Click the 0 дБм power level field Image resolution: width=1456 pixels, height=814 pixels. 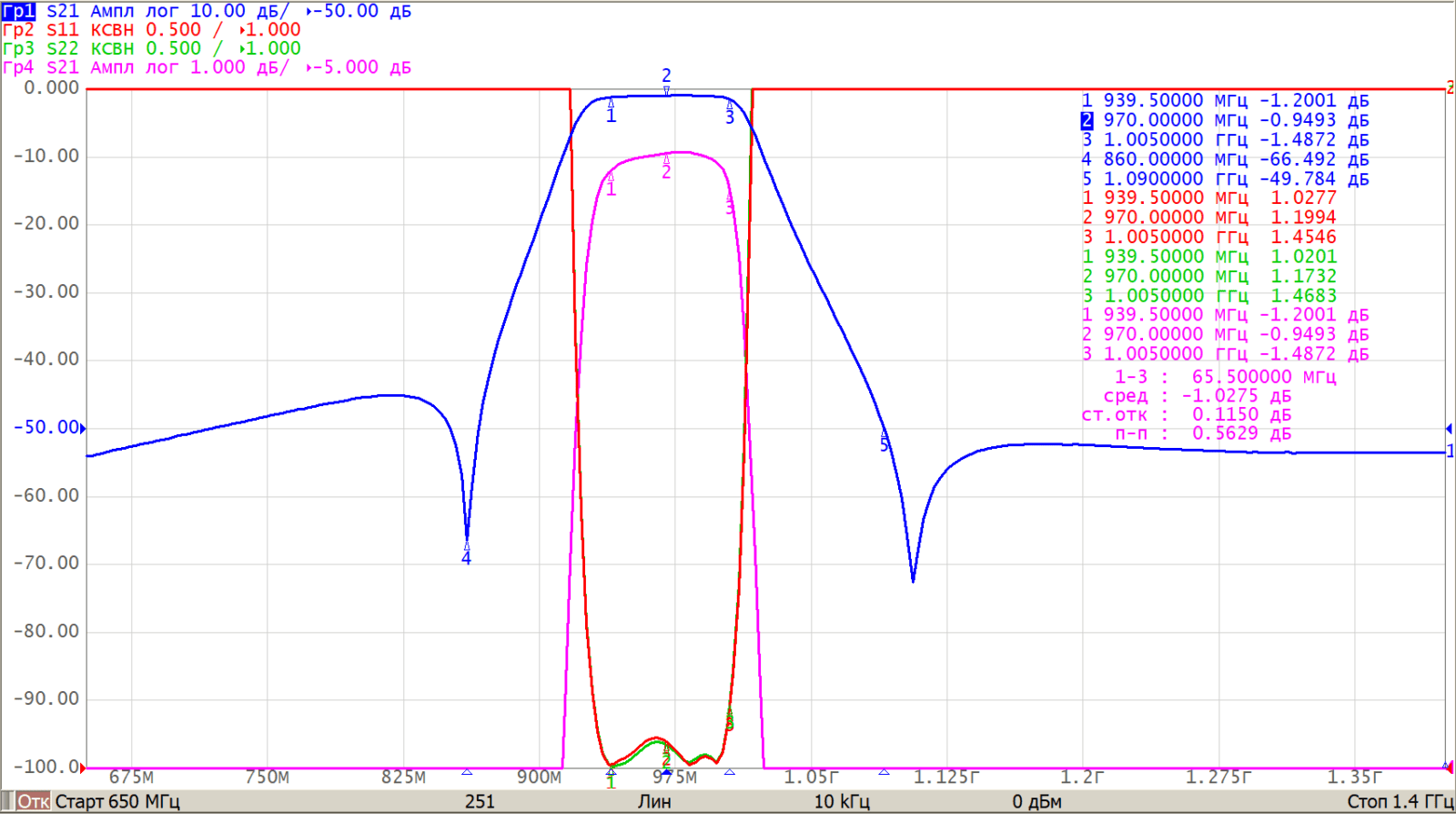[x=1036, y=801]
